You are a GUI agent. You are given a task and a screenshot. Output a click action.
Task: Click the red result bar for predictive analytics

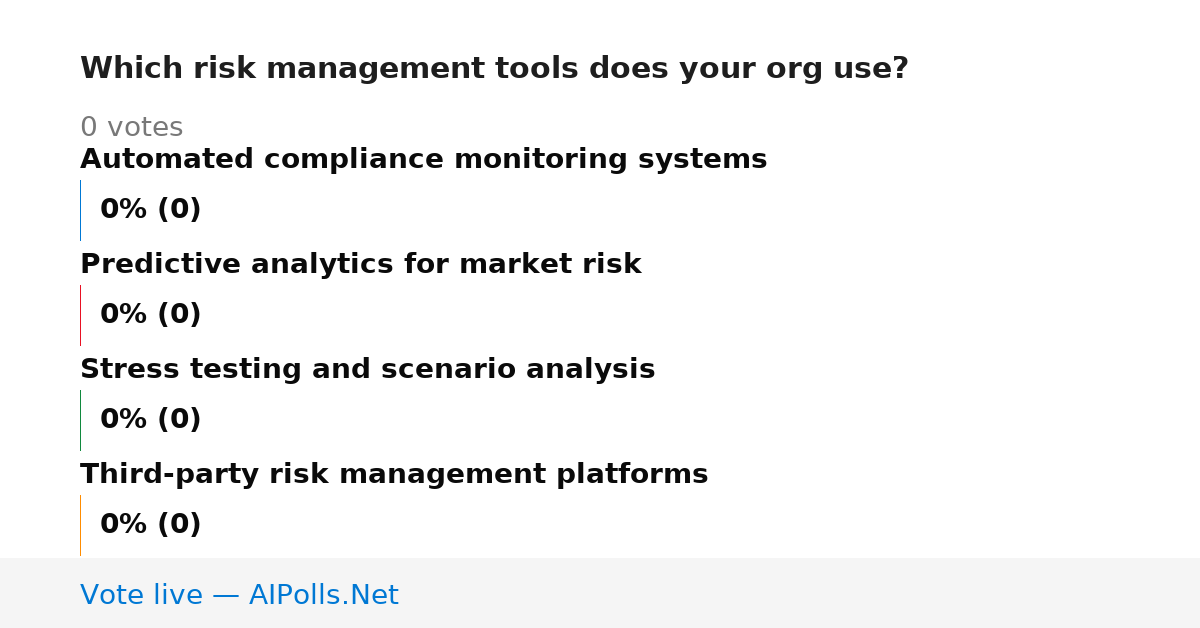pyautogui.click(x=80, y=315)
